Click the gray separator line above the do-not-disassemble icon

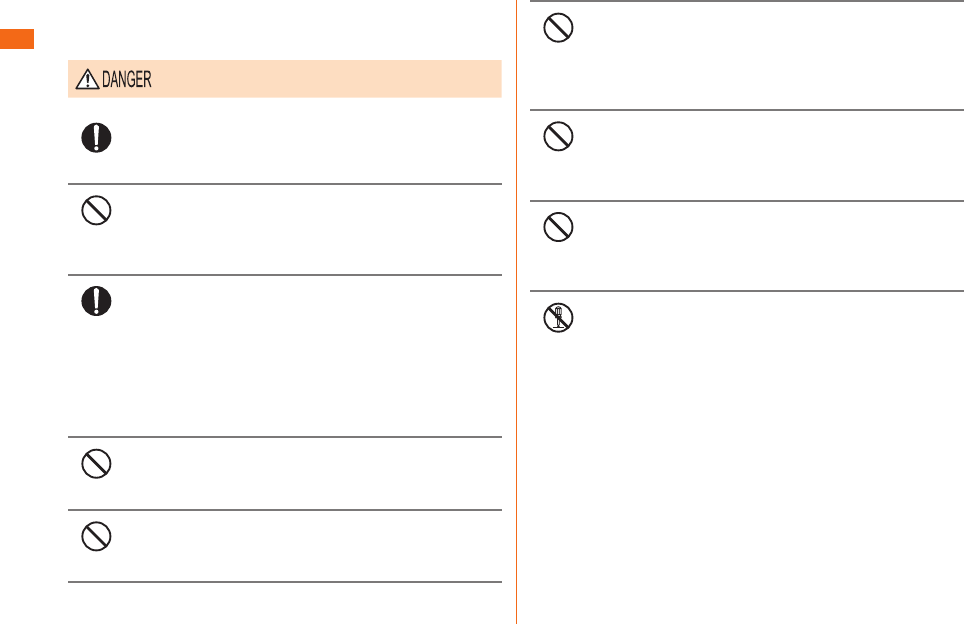[747, 291]
